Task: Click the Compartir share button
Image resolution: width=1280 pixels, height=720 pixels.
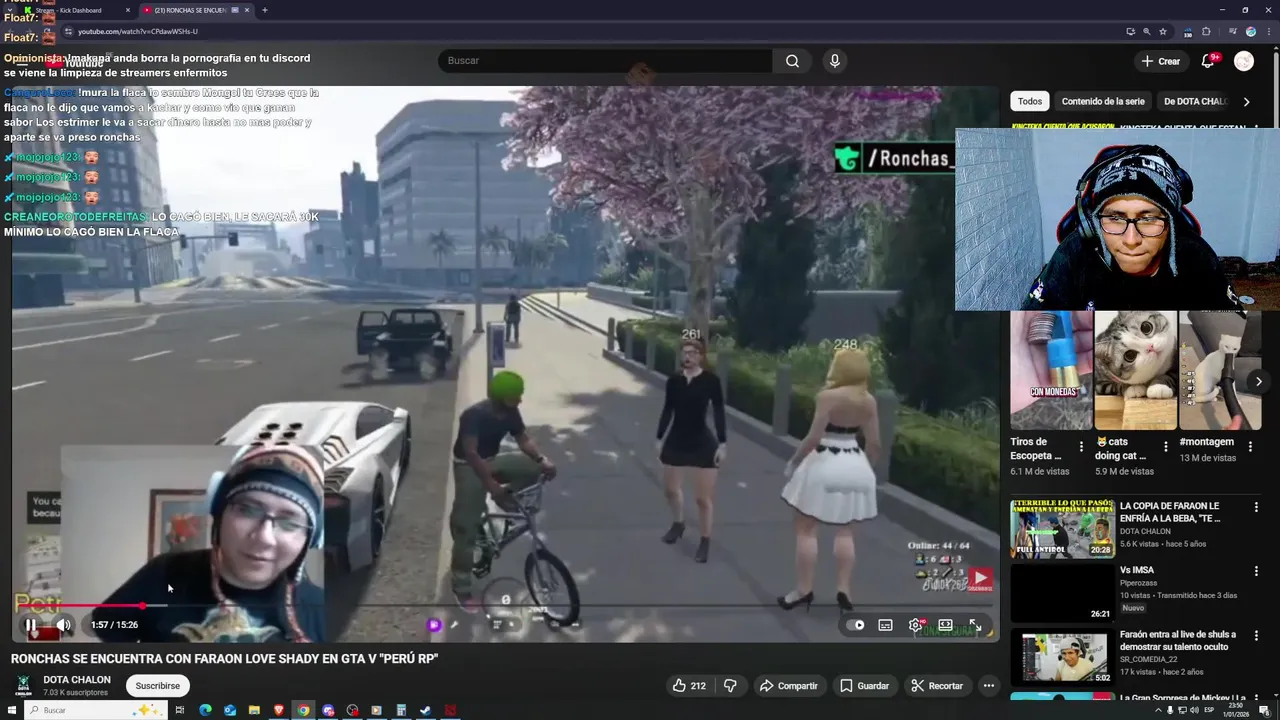Action: coord(788,686)
